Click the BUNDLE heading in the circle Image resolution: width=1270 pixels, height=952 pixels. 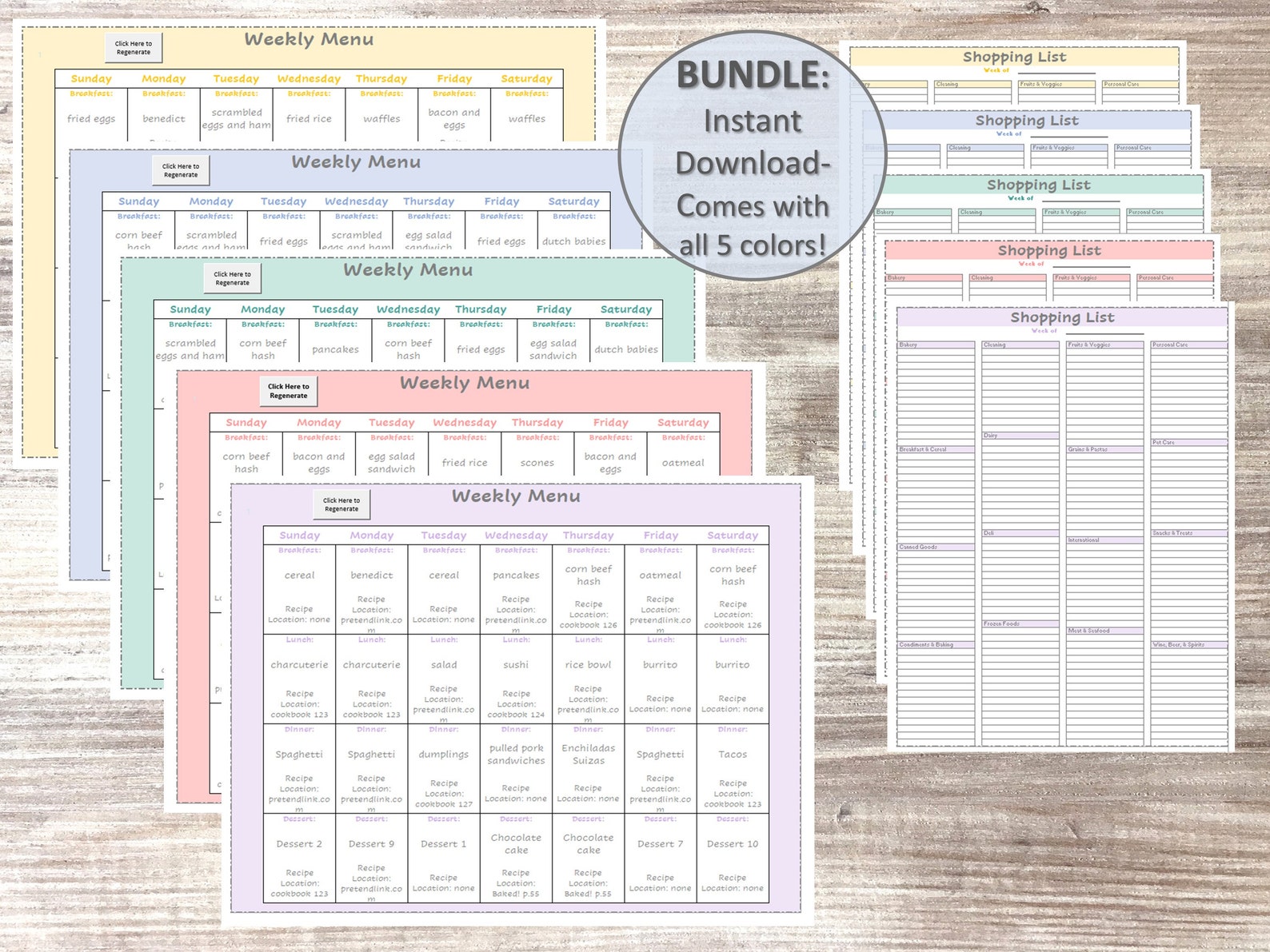753,75
